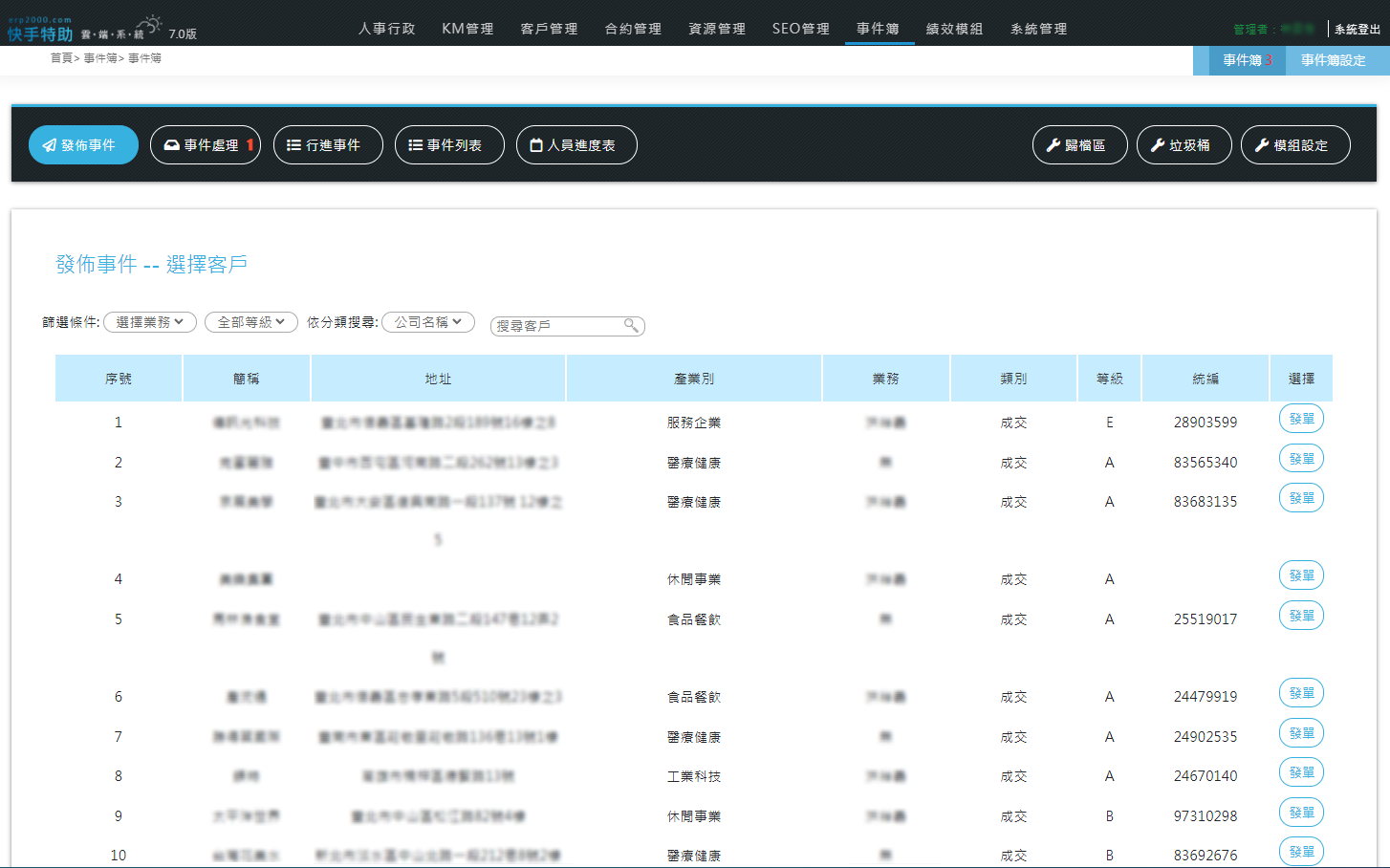Switch to the 事件簿設定 tab
This screenshot has width=1390, height=868.
click(x=1333, y=60)
